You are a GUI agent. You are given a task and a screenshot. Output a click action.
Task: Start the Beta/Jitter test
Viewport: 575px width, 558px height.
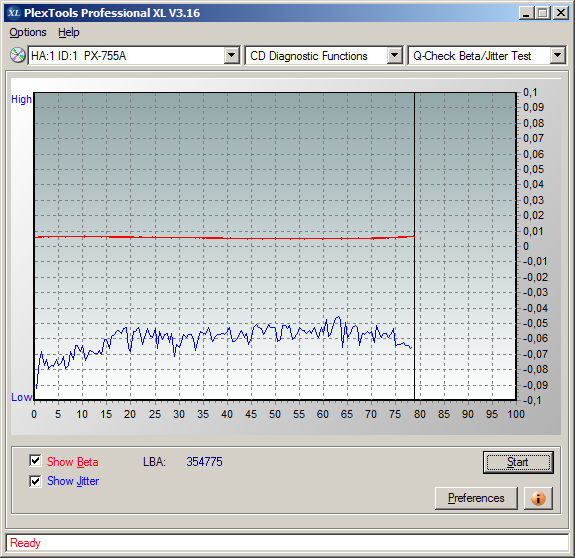[518, 462]
